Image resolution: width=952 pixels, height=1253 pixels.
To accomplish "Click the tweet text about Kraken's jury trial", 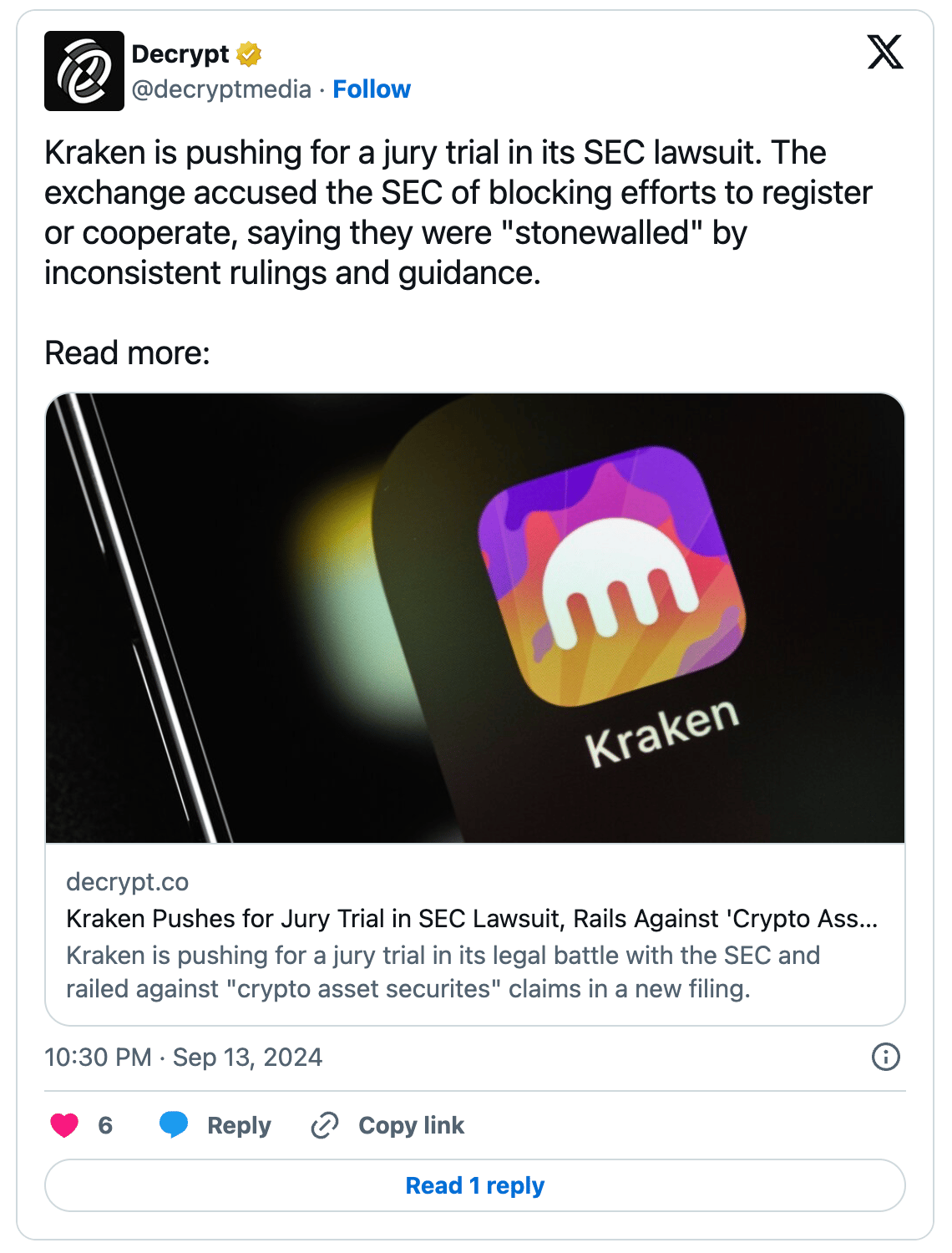I will (x=458, y=213).
